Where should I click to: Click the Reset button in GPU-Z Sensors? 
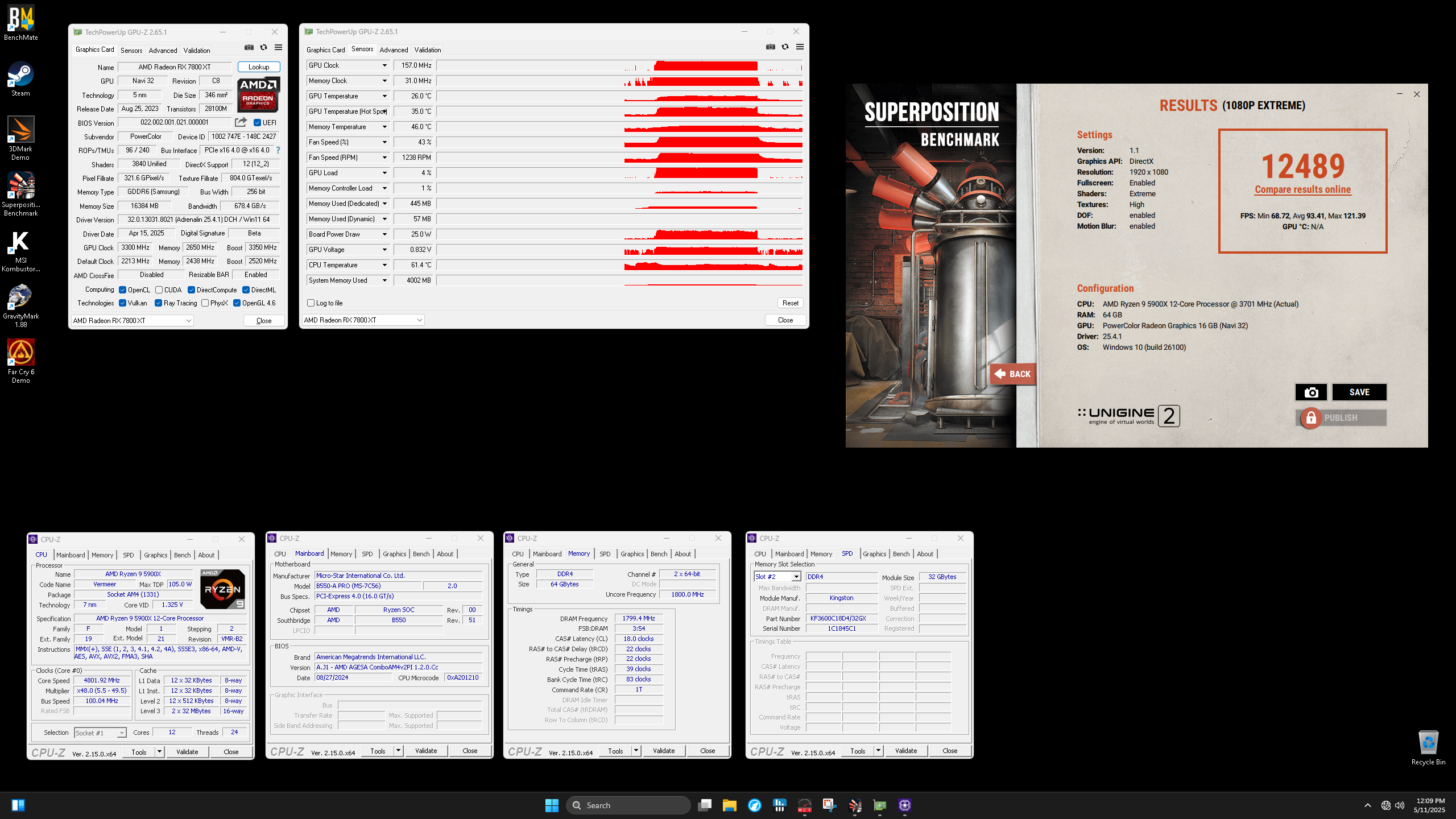click(x=791, y=303)
